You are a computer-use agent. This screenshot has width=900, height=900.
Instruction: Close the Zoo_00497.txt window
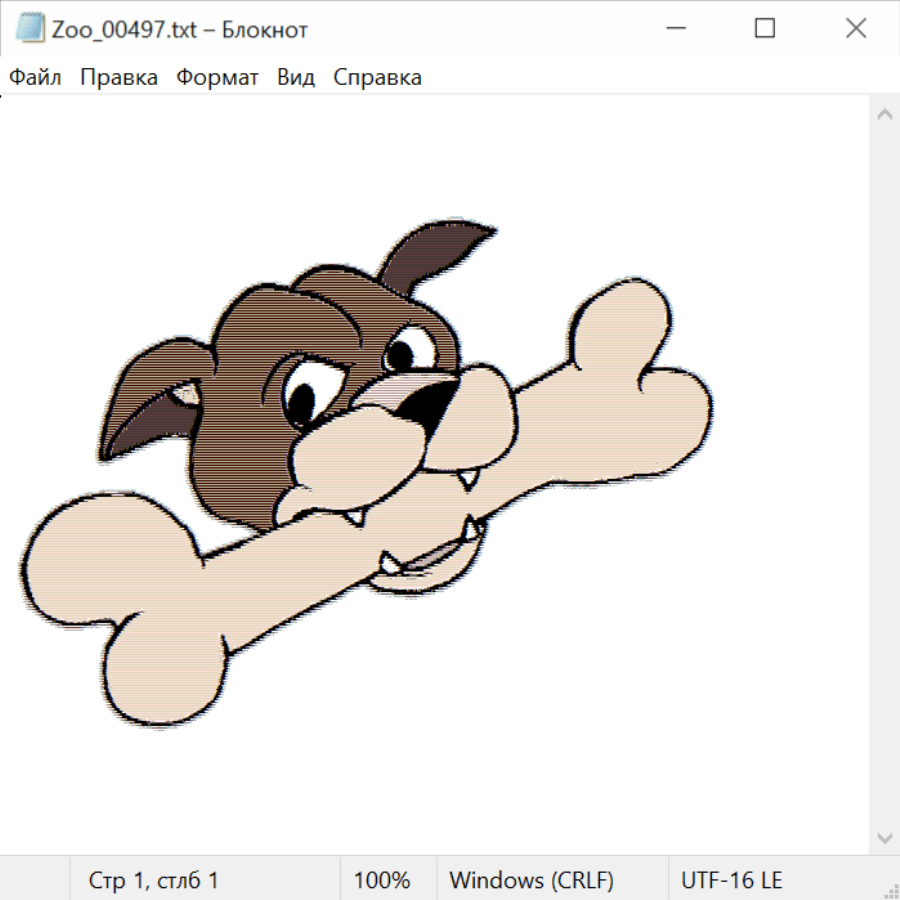pyautogui.click(x=856, y=29)
